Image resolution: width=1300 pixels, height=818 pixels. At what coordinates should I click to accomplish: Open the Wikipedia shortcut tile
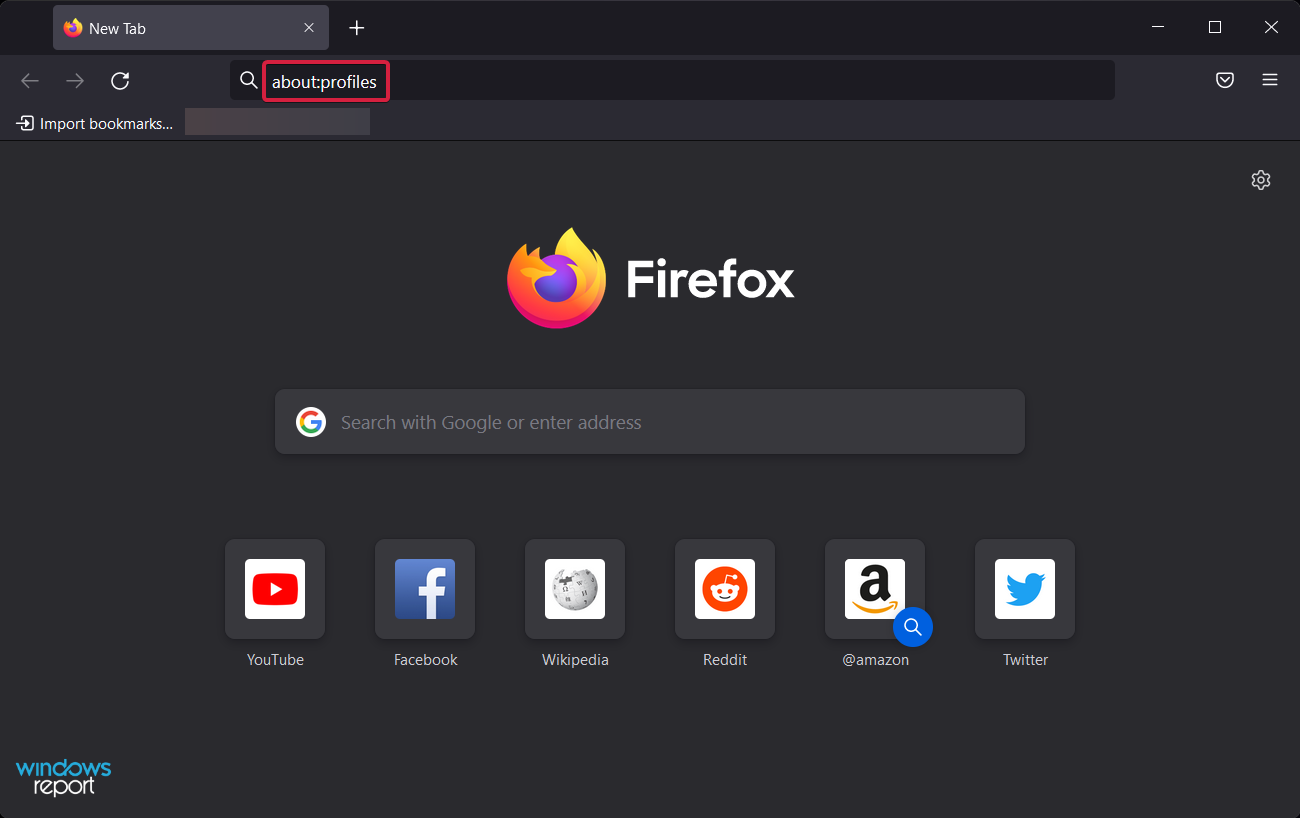point(575,589)
